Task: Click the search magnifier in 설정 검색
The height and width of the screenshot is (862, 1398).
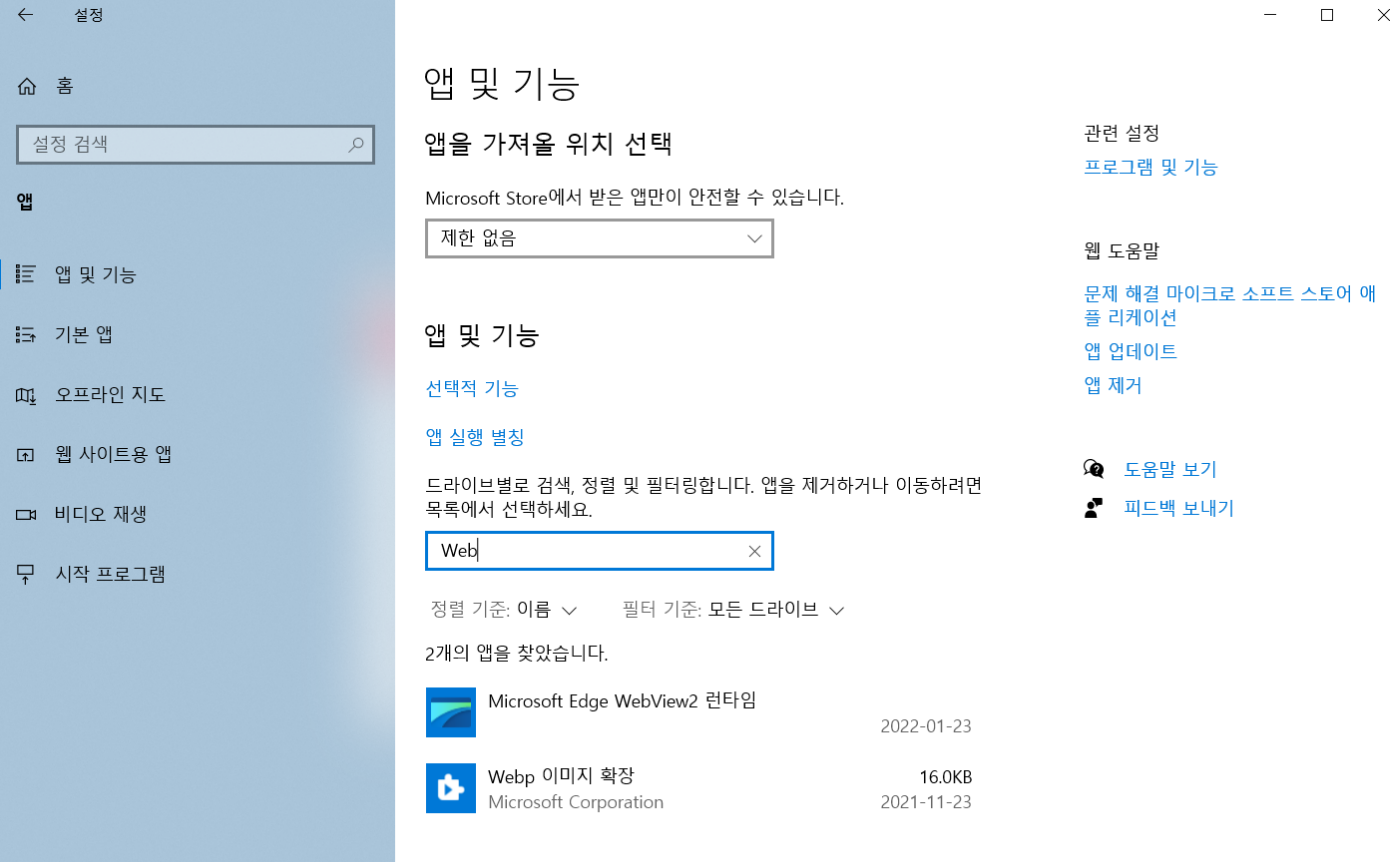Action: (x=356, y=145)
